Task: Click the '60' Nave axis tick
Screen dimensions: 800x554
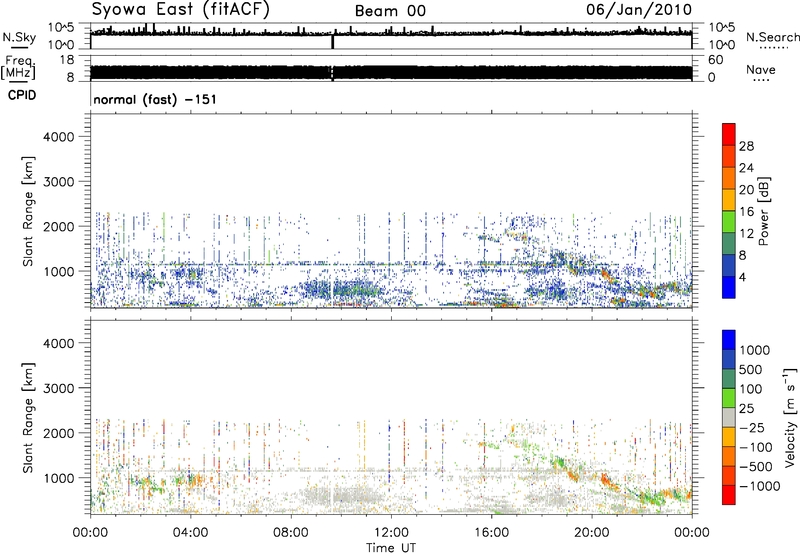Action: [715, 60]
